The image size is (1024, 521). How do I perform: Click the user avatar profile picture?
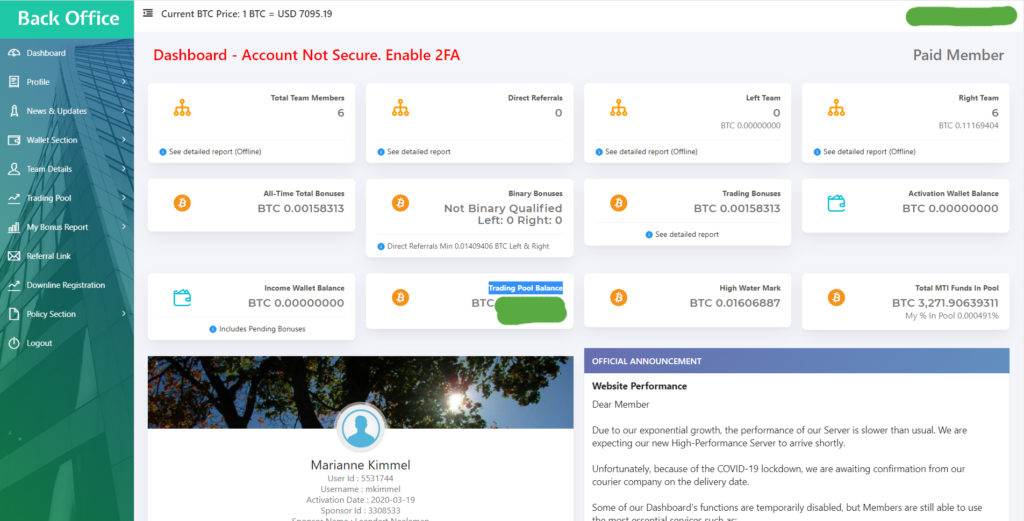click(360, 428)
